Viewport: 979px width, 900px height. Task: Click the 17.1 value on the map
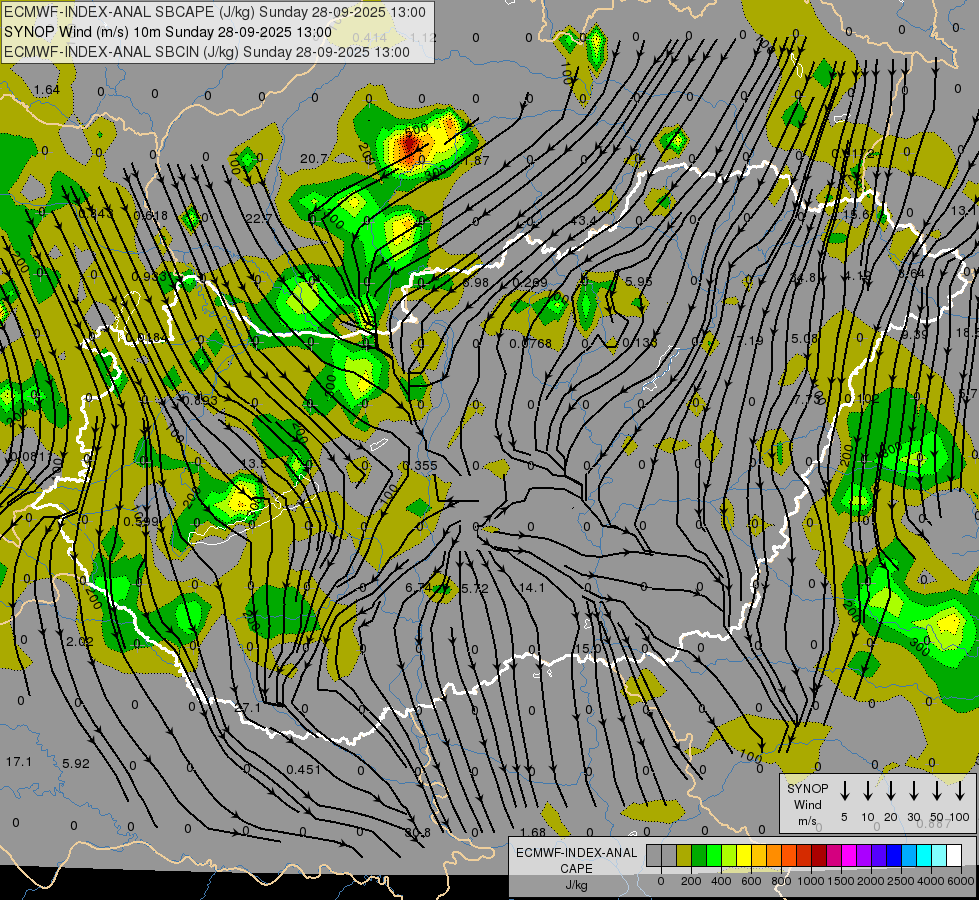coord(19,761)
